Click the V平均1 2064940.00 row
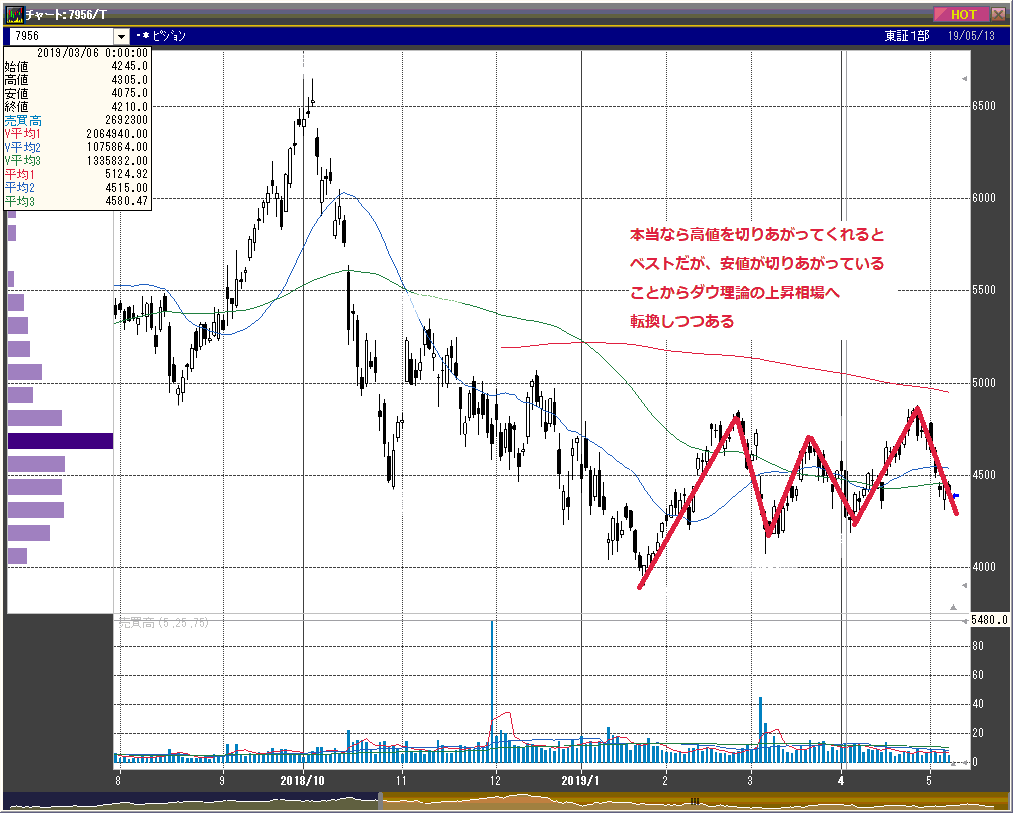The width and height of the screenshot is (1013, 813). pyautogui.click(x=76, y=134)
